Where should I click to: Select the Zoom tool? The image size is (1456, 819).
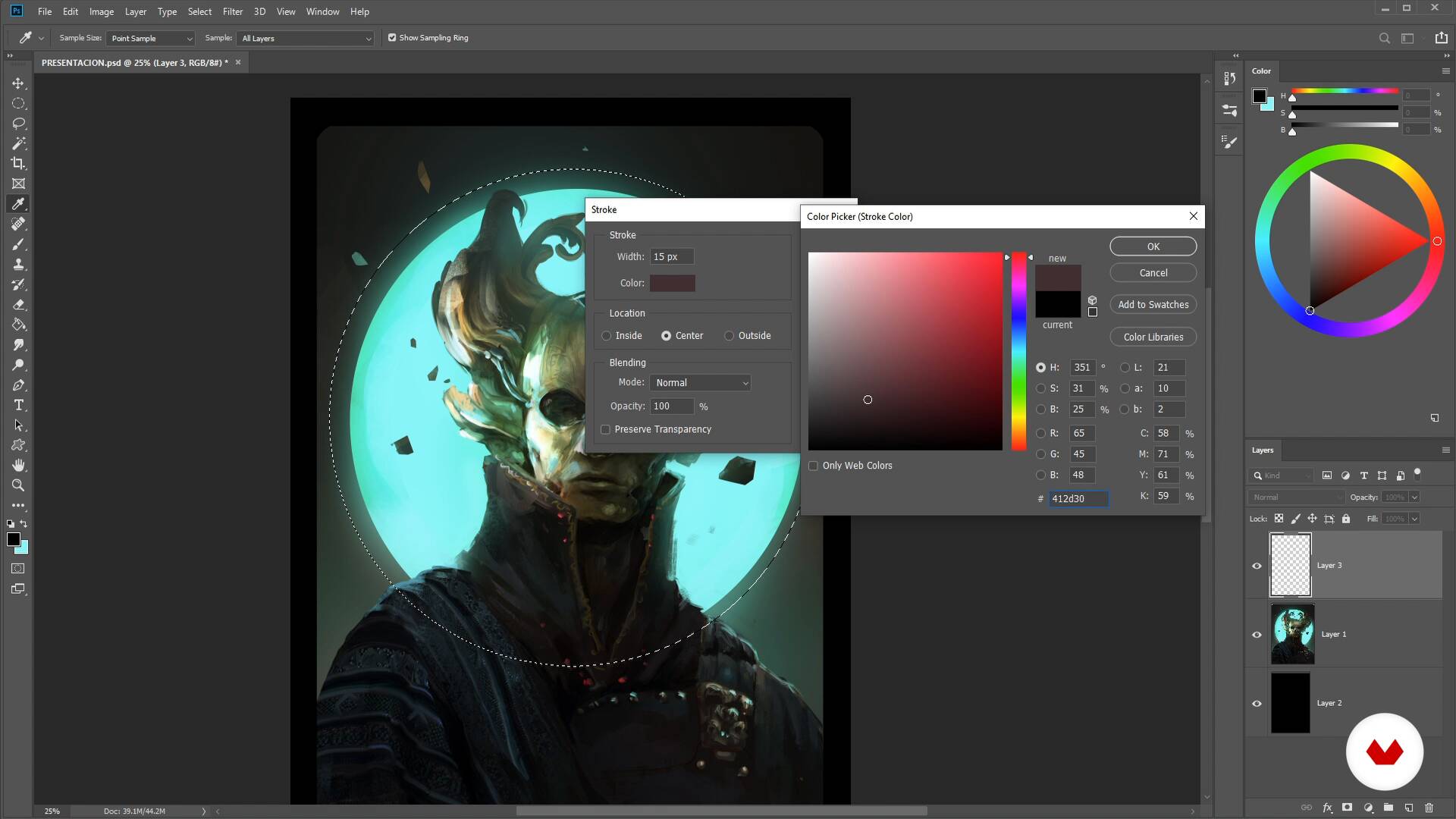[18, 485]
